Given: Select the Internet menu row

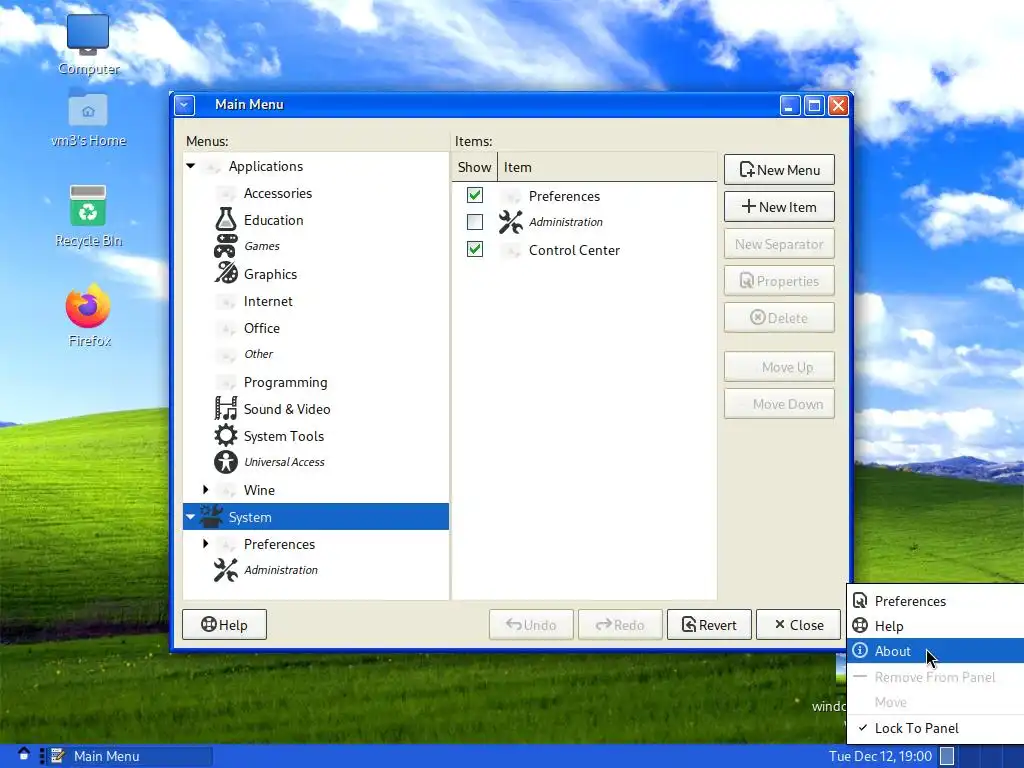Looking at the screenshot, I should tap(316, 301).
